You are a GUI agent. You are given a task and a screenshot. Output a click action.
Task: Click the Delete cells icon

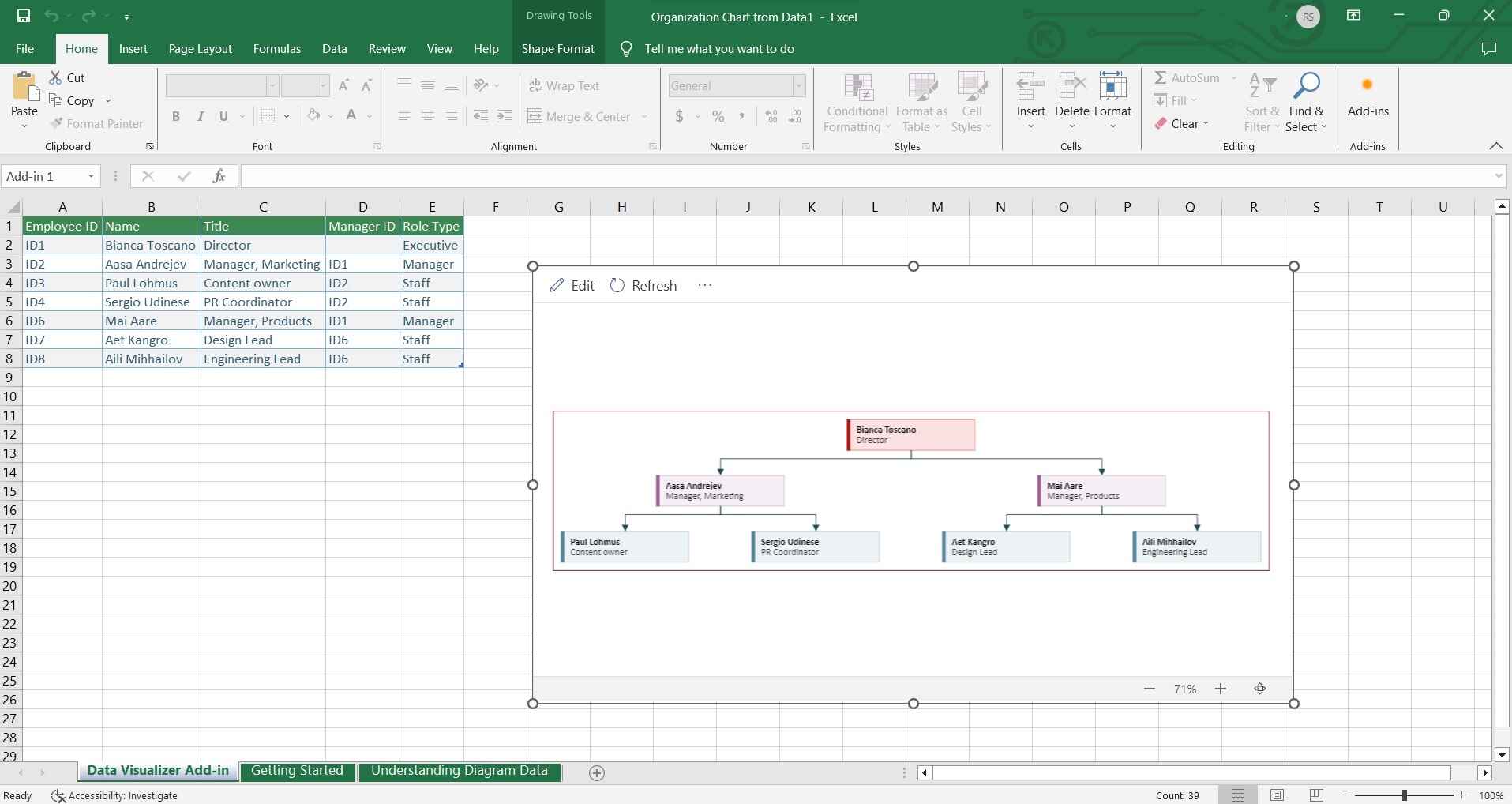[1071, 87]
